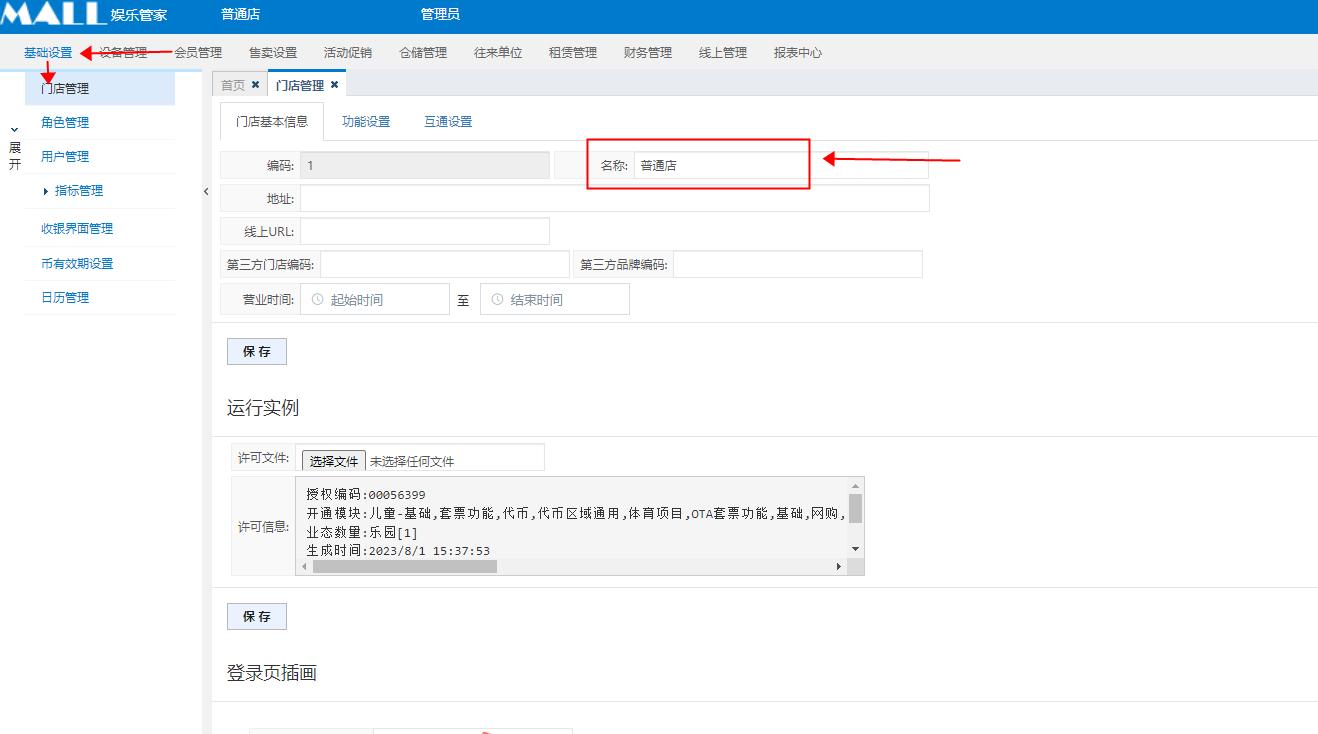Image resolution: width=1318 pixels, height=734 pixels.
Task: Click the 起始时间 business hours field
Action: click(x=375, y=299)
